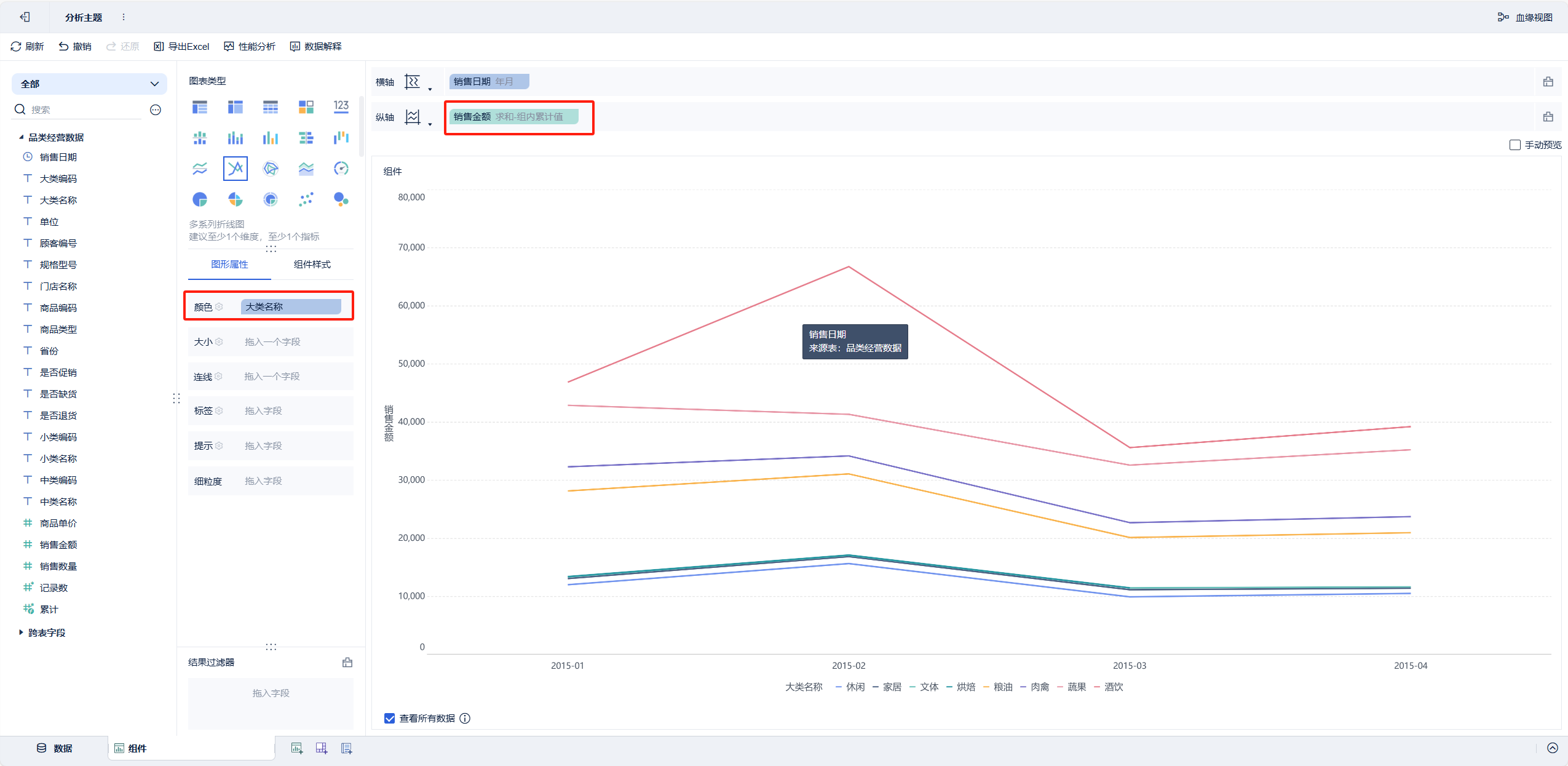Toggle the 文体 legend series

pyautogui.click(x=924, y=687)
